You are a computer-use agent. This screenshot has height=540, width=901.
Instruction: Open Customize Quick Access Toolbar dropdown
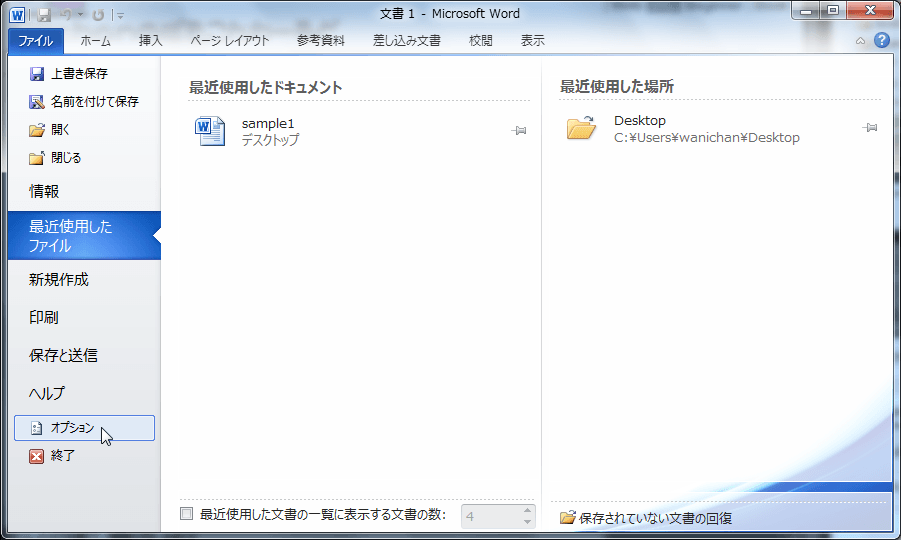coord(121,16)
